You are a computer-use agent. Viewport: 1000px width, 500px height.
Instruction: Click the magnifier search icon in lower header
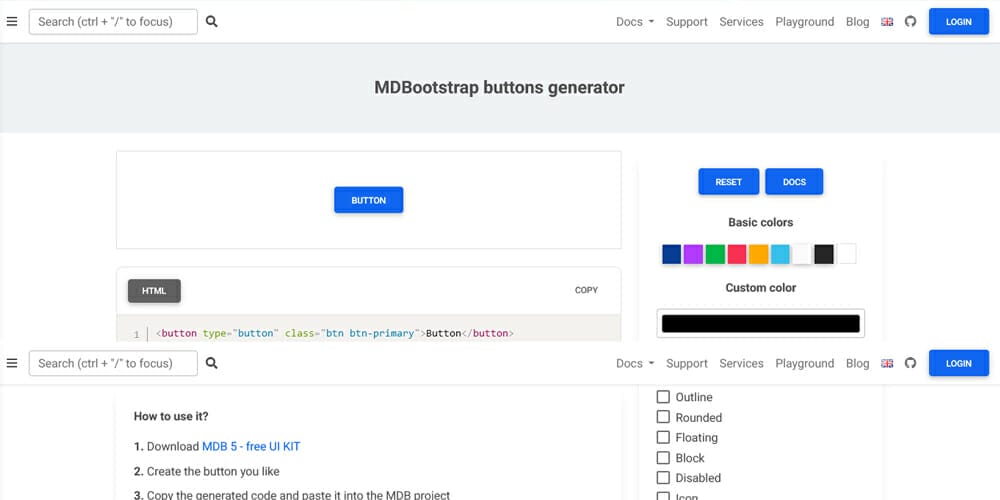coord(212,364)
